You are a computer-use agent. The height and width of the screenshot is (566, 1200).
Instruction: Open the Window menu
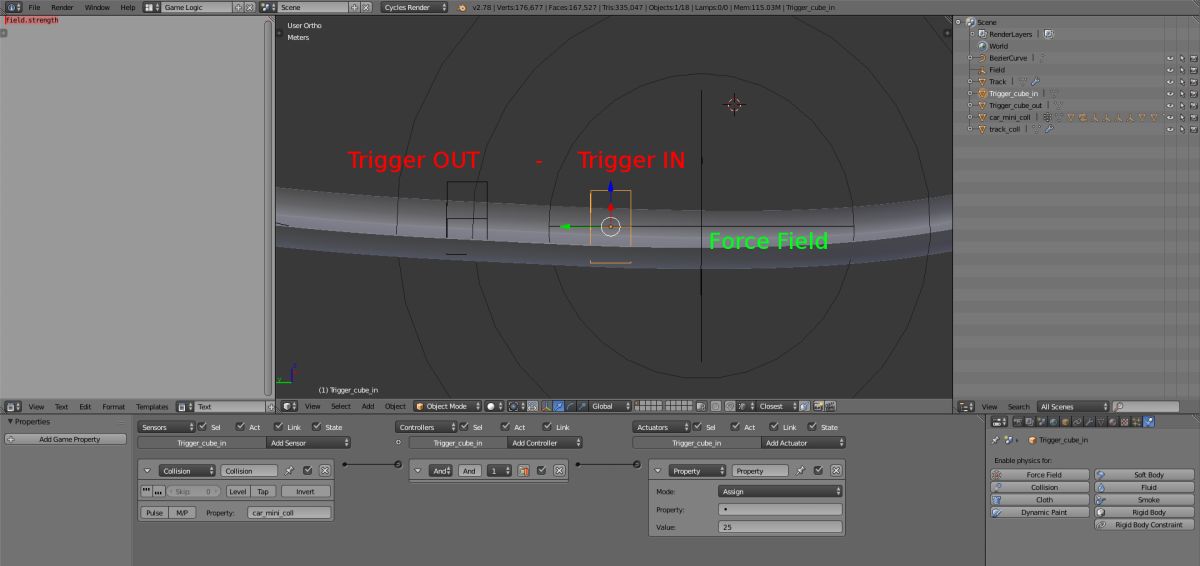click(97, 7)
